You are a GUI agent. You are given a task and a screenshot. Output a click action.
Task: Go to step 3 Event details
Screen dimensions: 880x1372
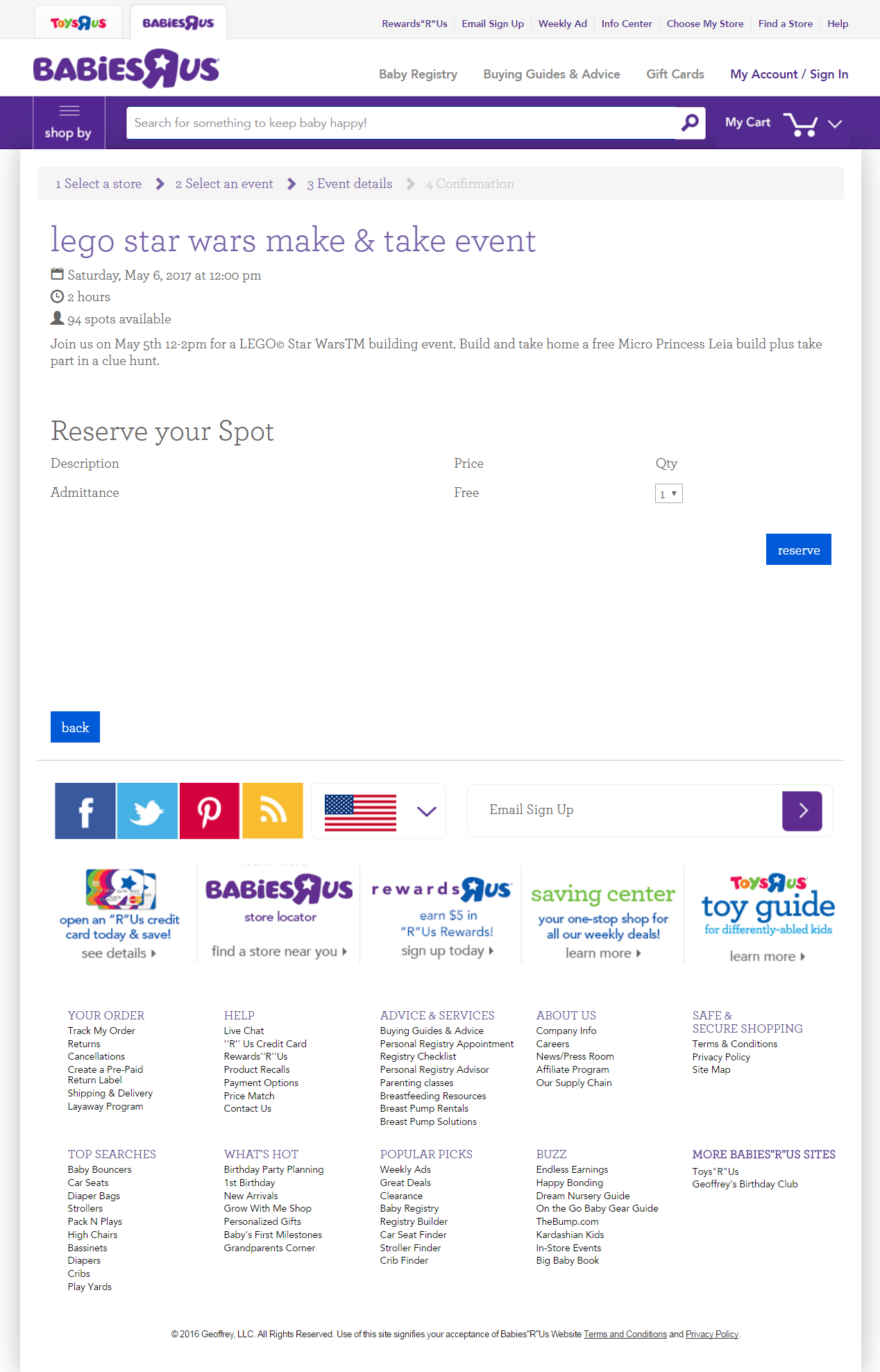[350, 184]
